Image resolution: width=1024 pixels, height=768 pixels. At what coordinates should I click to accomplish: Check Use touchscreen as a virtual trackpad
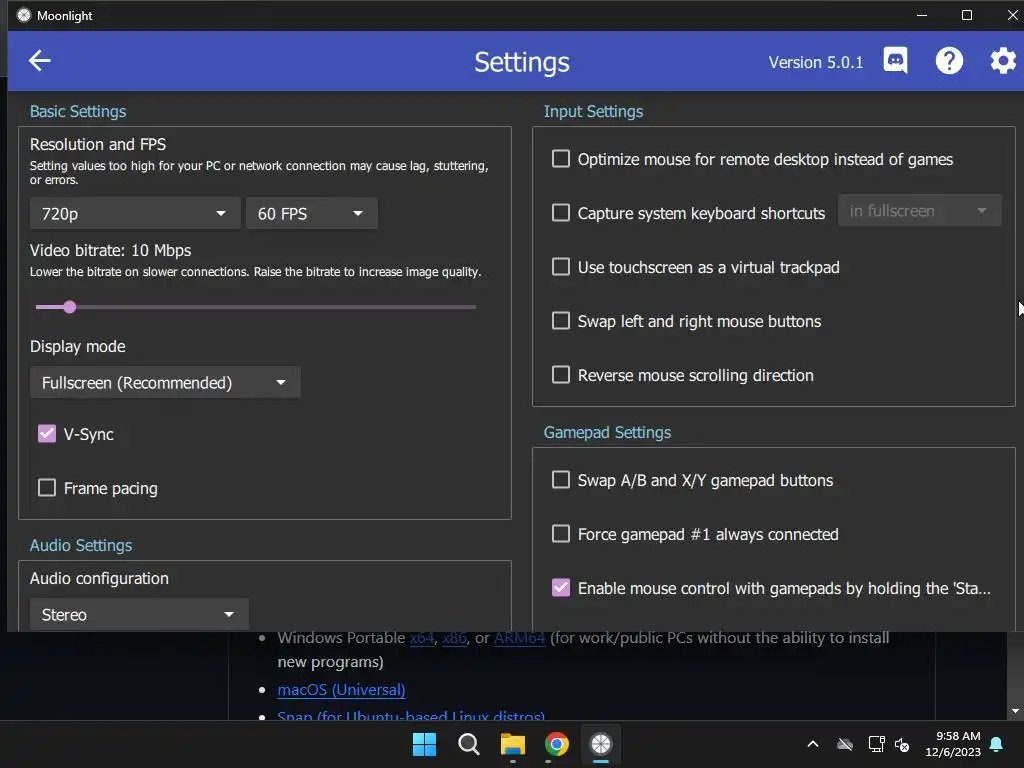point(561,266)
